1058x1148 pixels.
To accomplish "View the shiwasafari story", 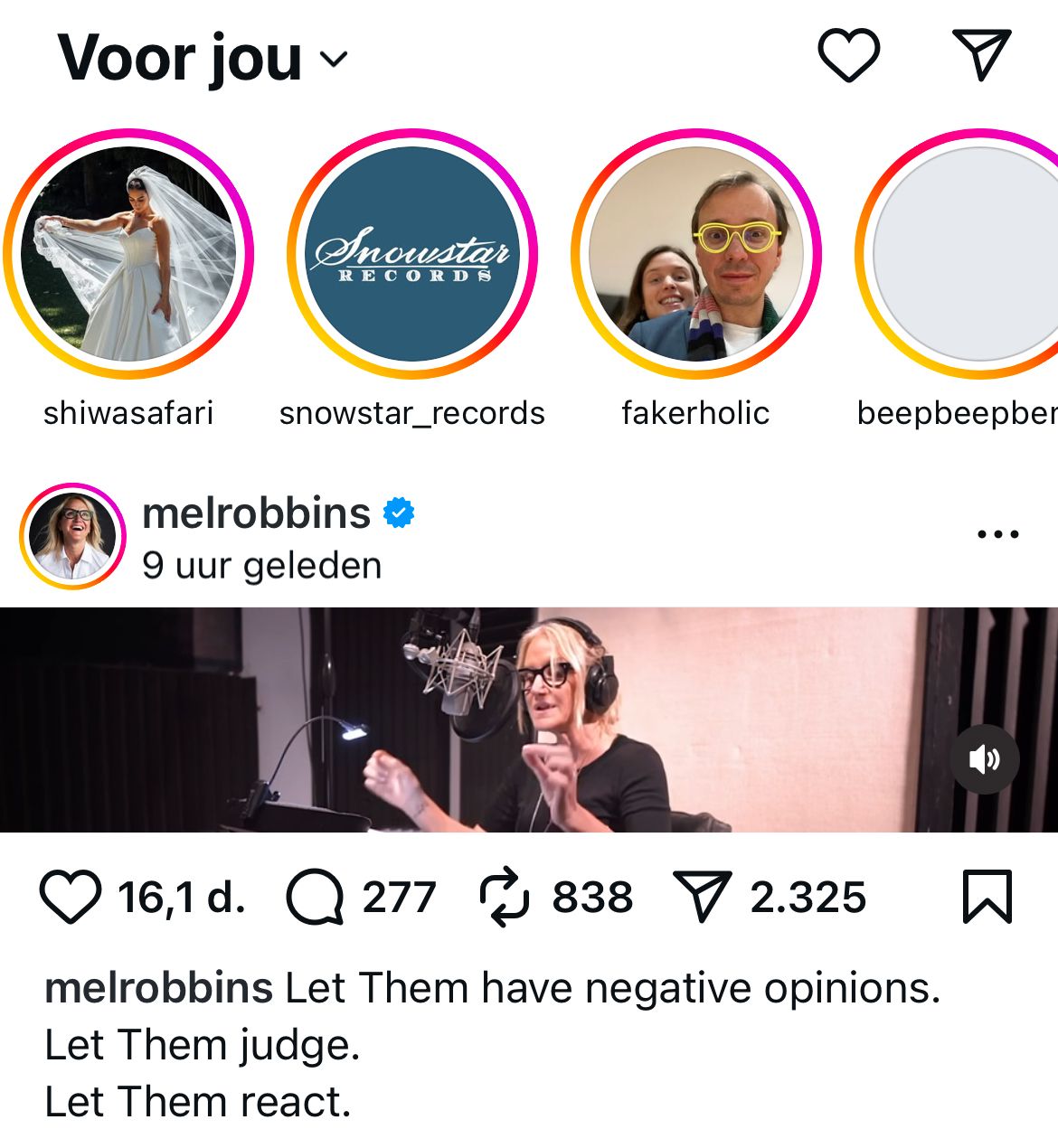I will 128,254.
